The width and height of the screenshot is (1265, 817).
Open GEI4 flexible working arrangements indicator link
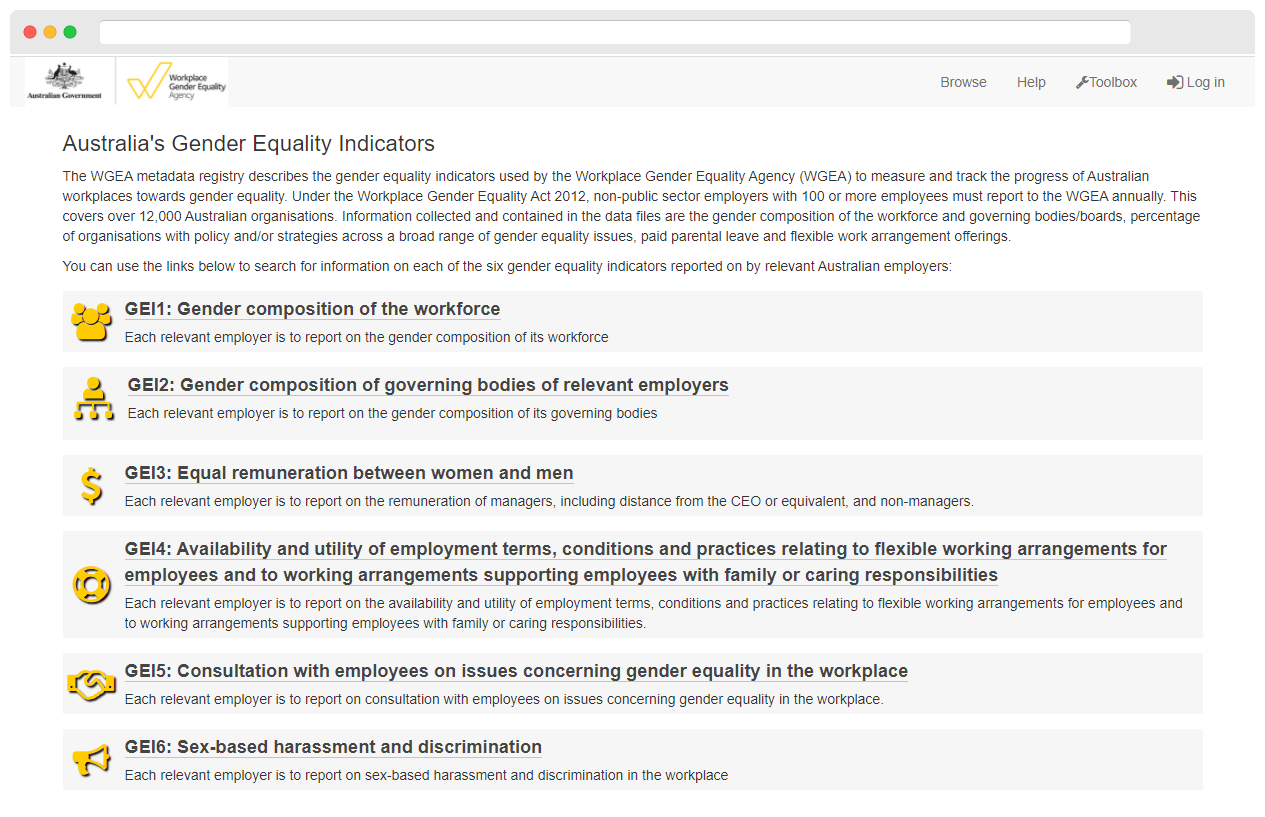[x=645, y=562]
